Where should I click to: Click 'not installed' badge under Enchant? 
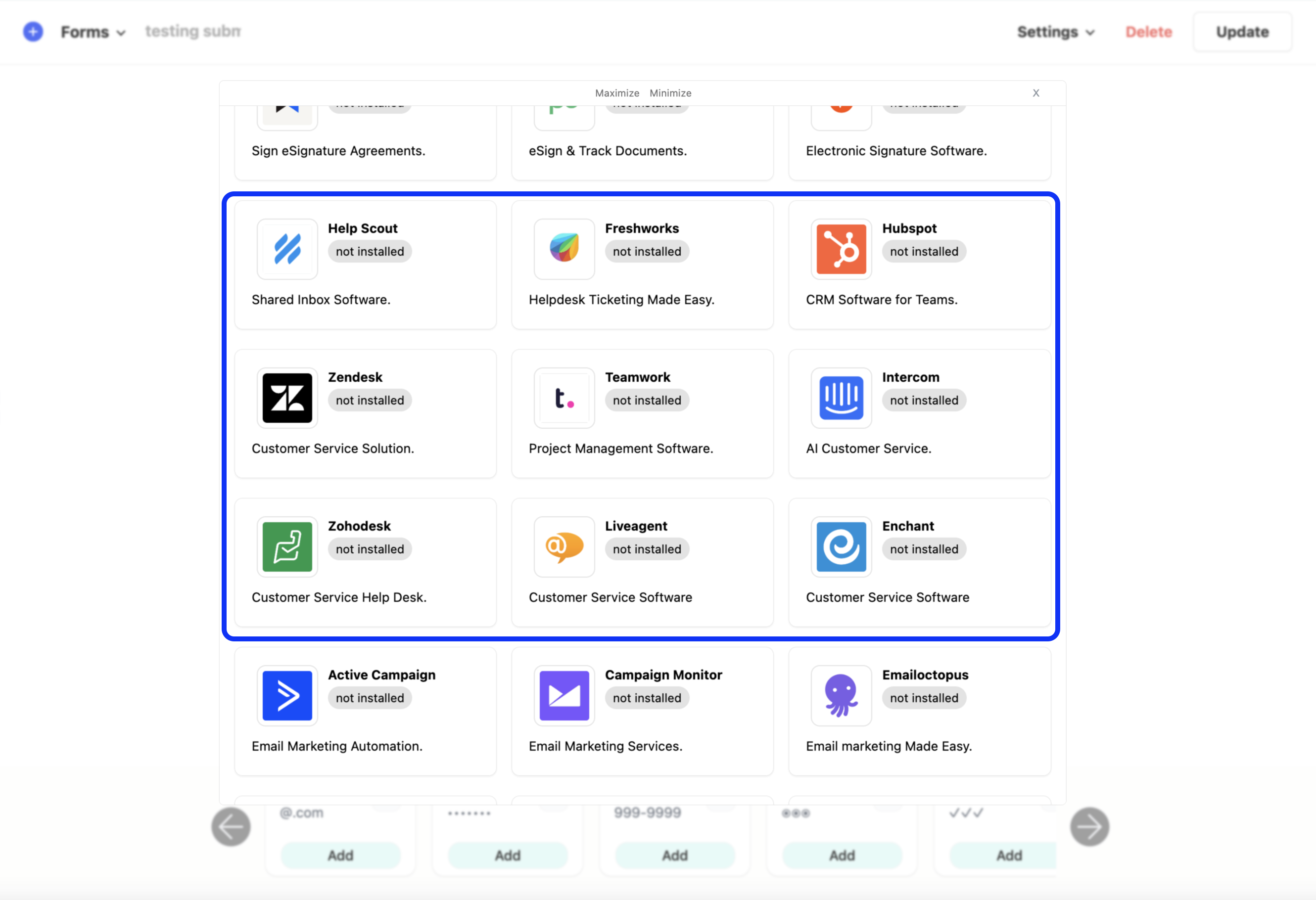tap(924, 549)
